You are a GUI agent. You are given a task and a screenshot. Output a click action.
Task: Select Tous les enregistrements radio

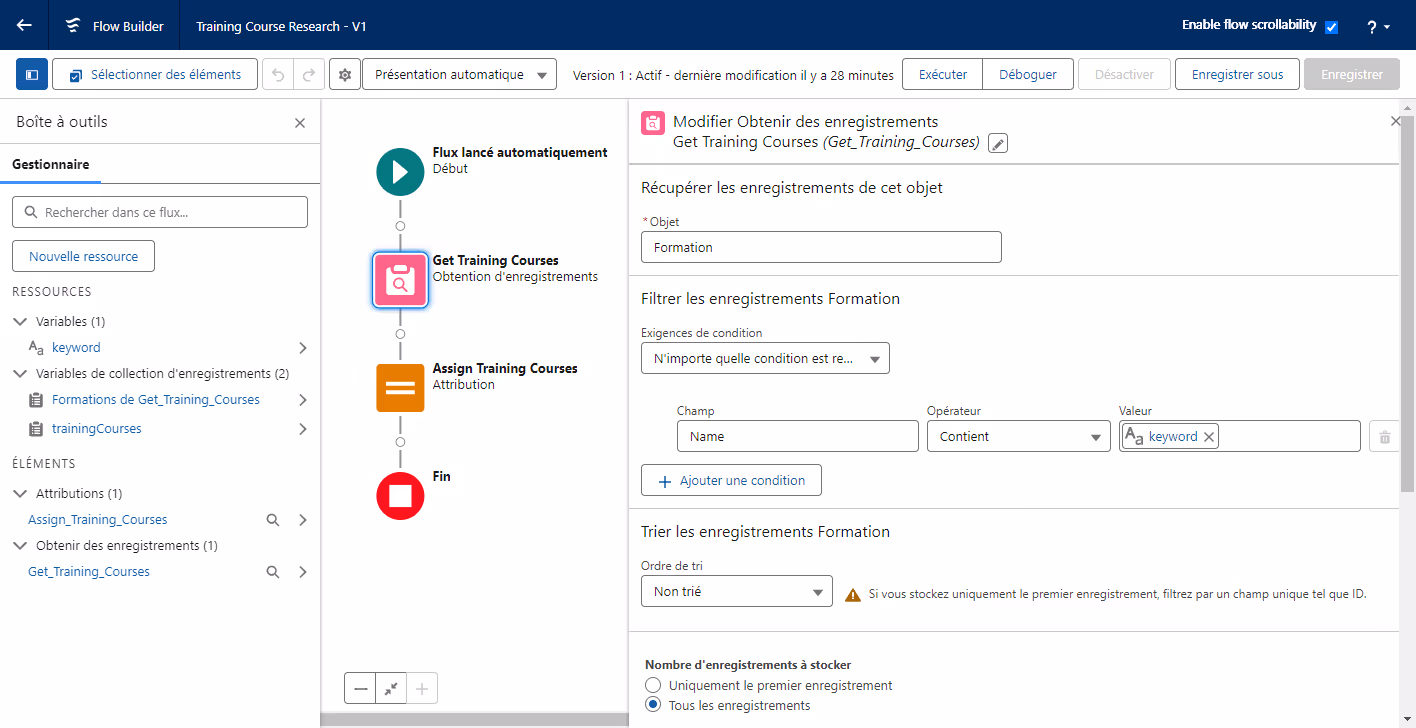tap(653, 705)
